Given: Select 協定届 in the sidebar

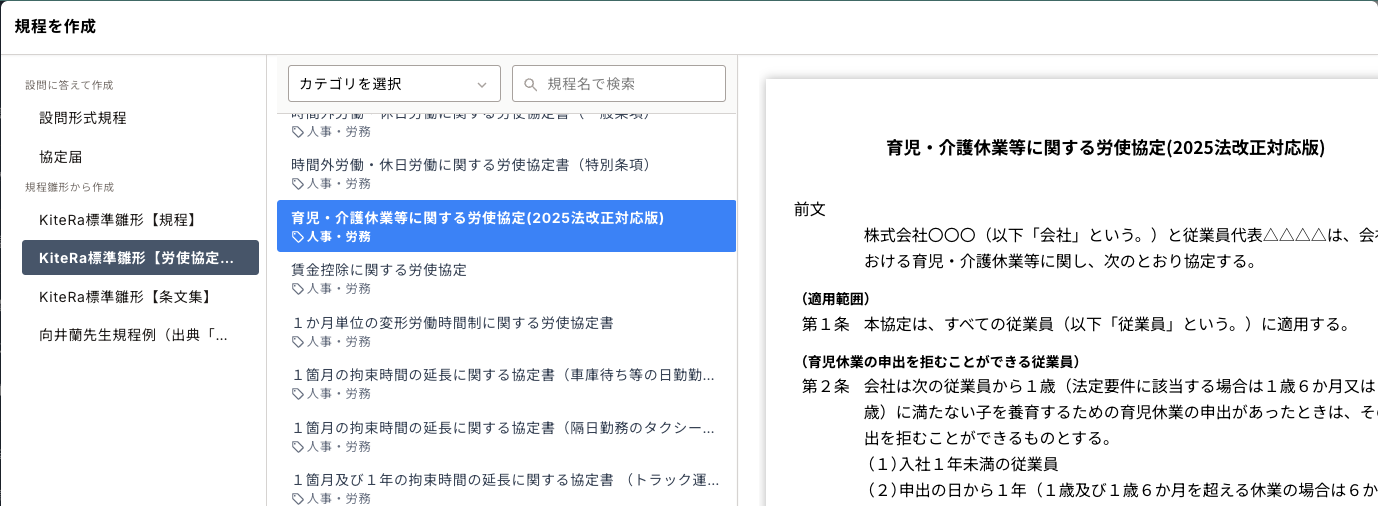Looking at the screenshot, I should tap(60, 156).
